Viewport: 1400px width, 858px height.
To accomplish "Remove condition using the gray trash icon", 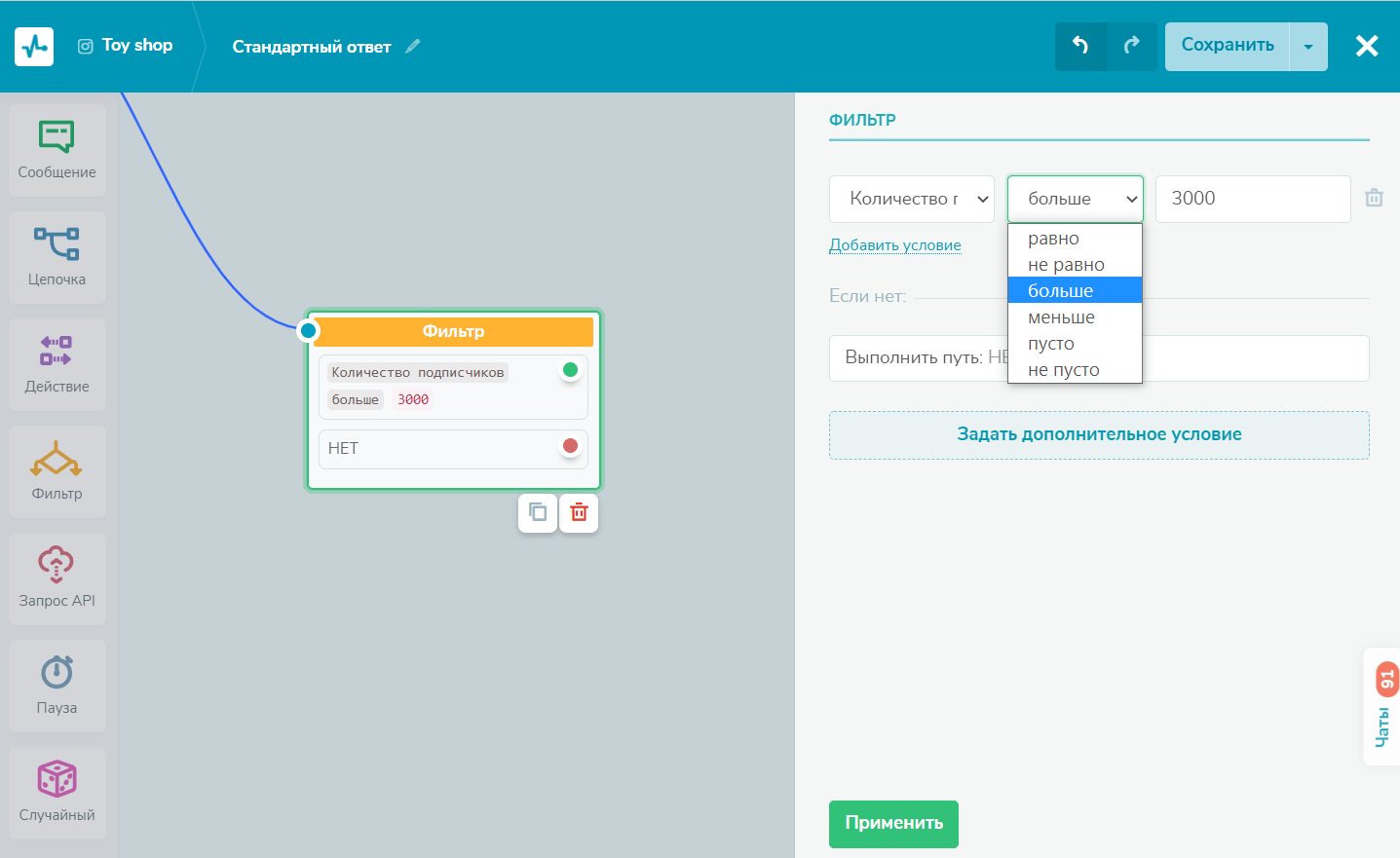I will pos(1374,198).
